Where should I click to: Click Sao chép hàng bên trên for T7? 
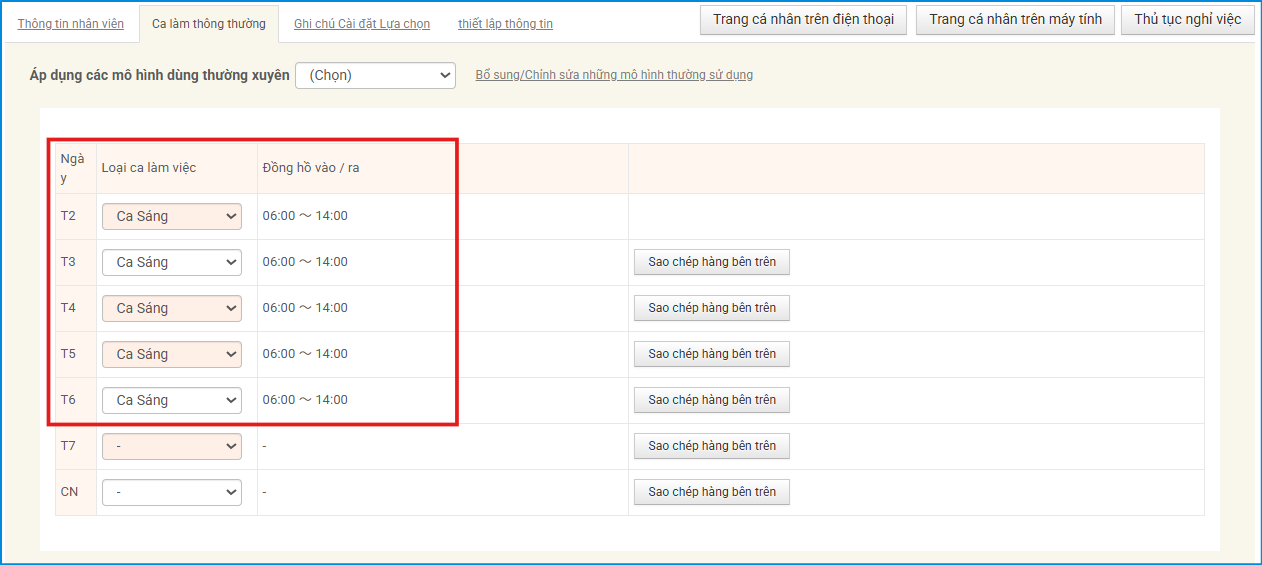[712, 446]
